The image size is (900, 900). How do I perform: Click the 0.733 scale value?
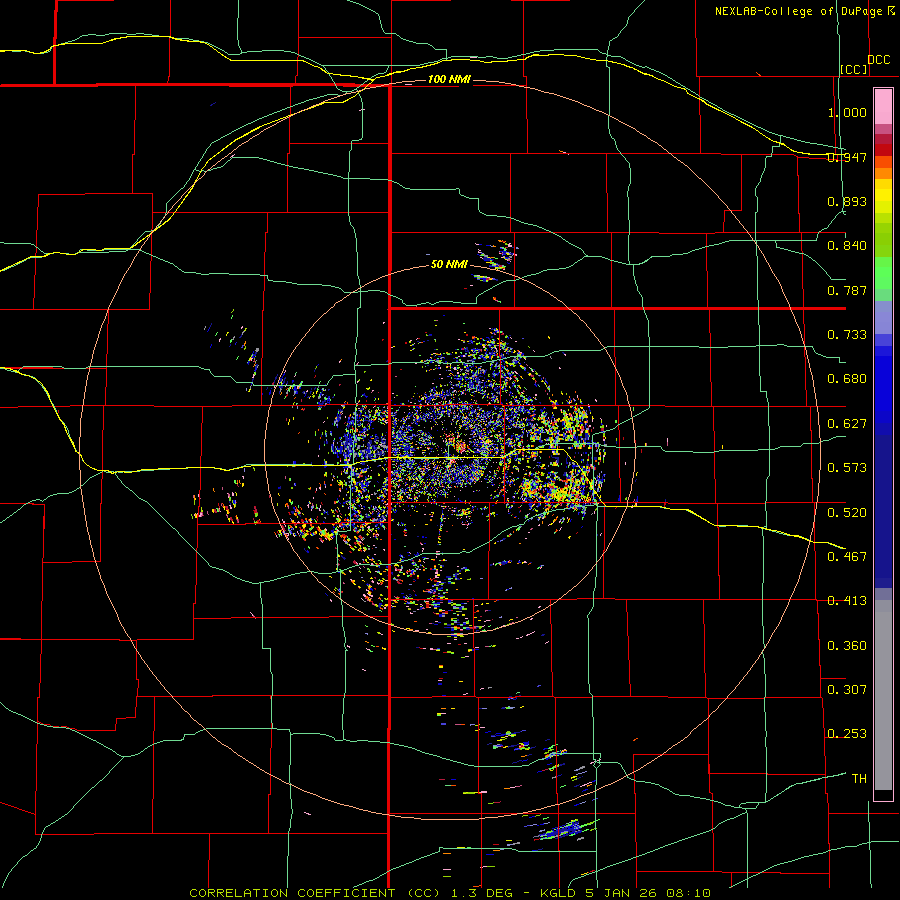click(x=847, y=335)
